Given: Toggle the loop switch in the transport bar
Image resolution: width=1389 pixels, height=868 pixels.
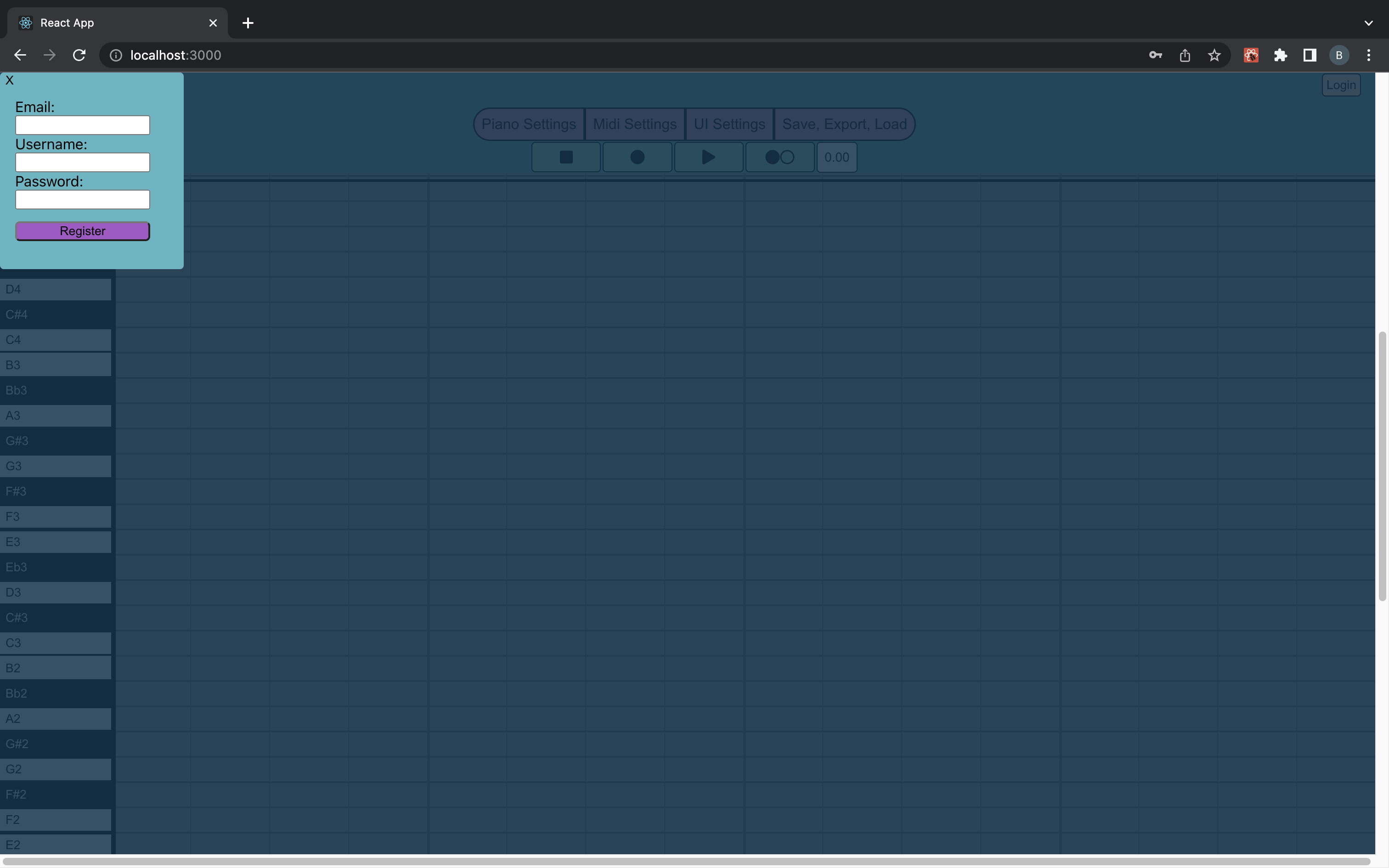Looking at the screenshot, I should pos(779,157).
